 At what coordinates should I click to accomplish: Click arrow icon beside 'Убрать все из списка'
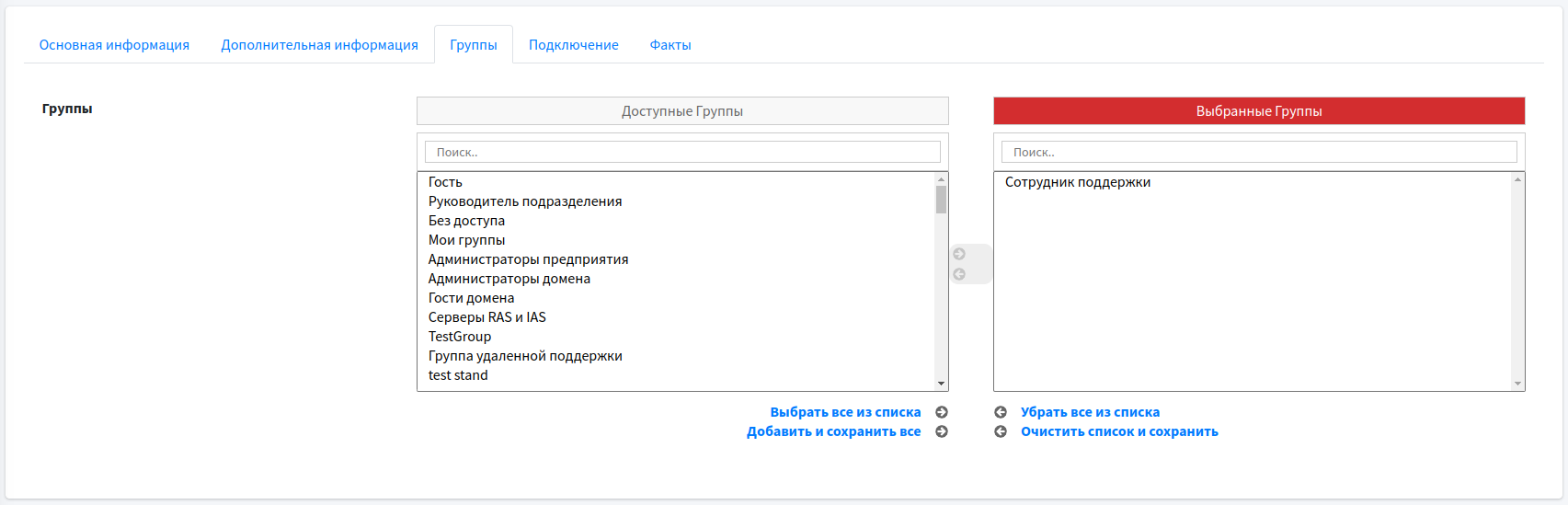point(1001,412)
